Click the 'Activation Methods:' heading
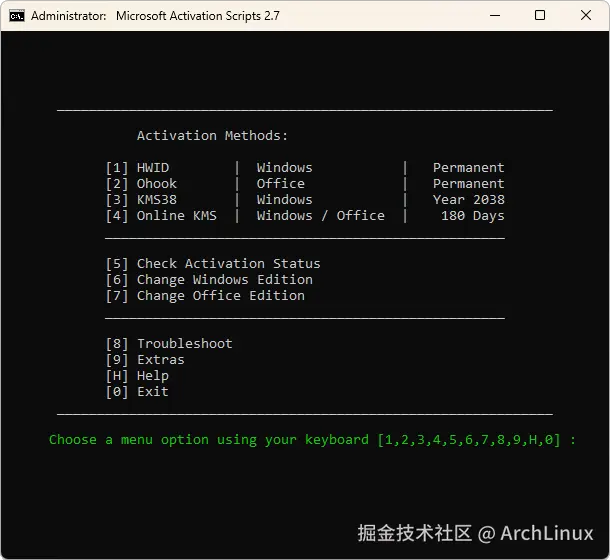This screenshot has width=610, height=560. point(212,136)
